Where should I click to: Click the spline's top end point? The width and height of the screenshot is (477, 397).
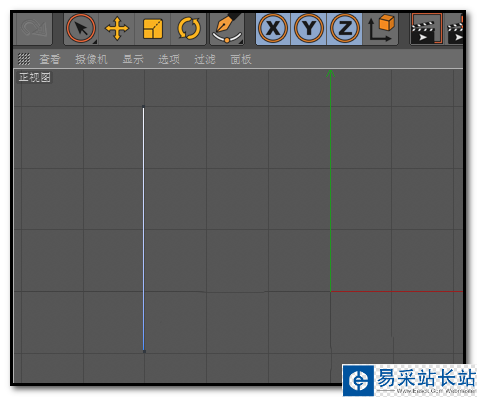click(x=144, y=107)
